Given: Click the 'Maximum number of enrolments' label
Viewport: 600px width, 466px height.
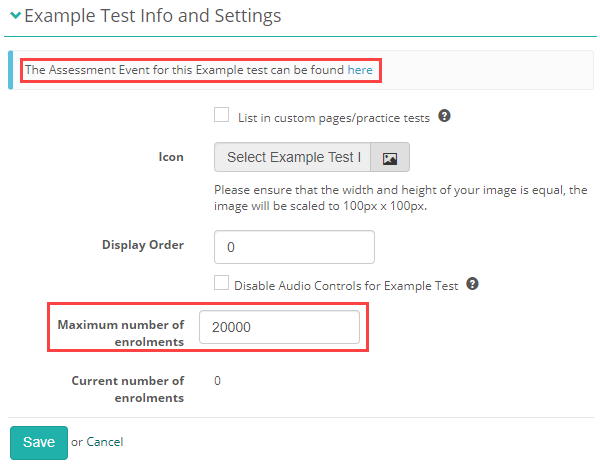Looking at the screenshot, I should coord(121,333).
